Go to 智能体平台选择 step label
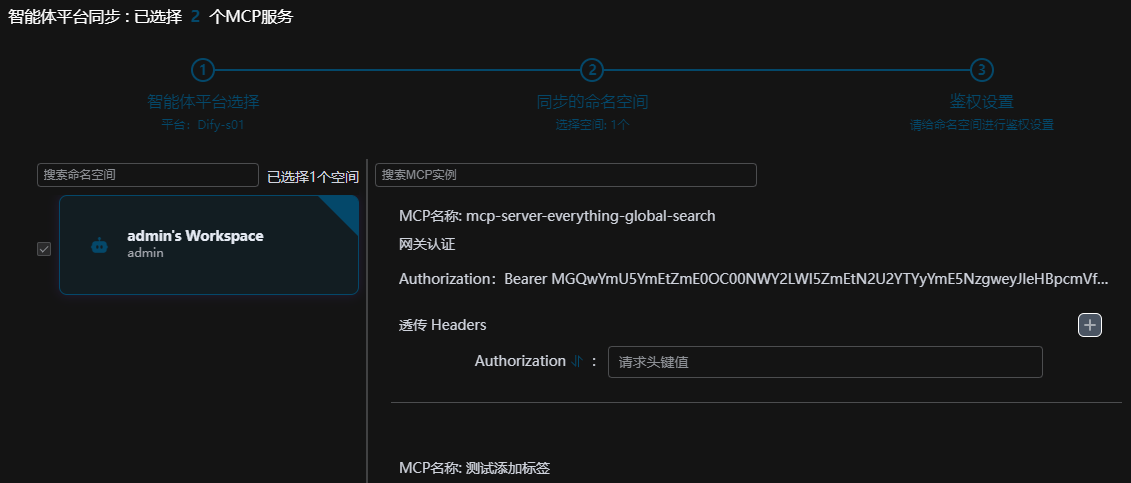The height and width of the screenshot is (483, 1131). (x=203, y=102)
